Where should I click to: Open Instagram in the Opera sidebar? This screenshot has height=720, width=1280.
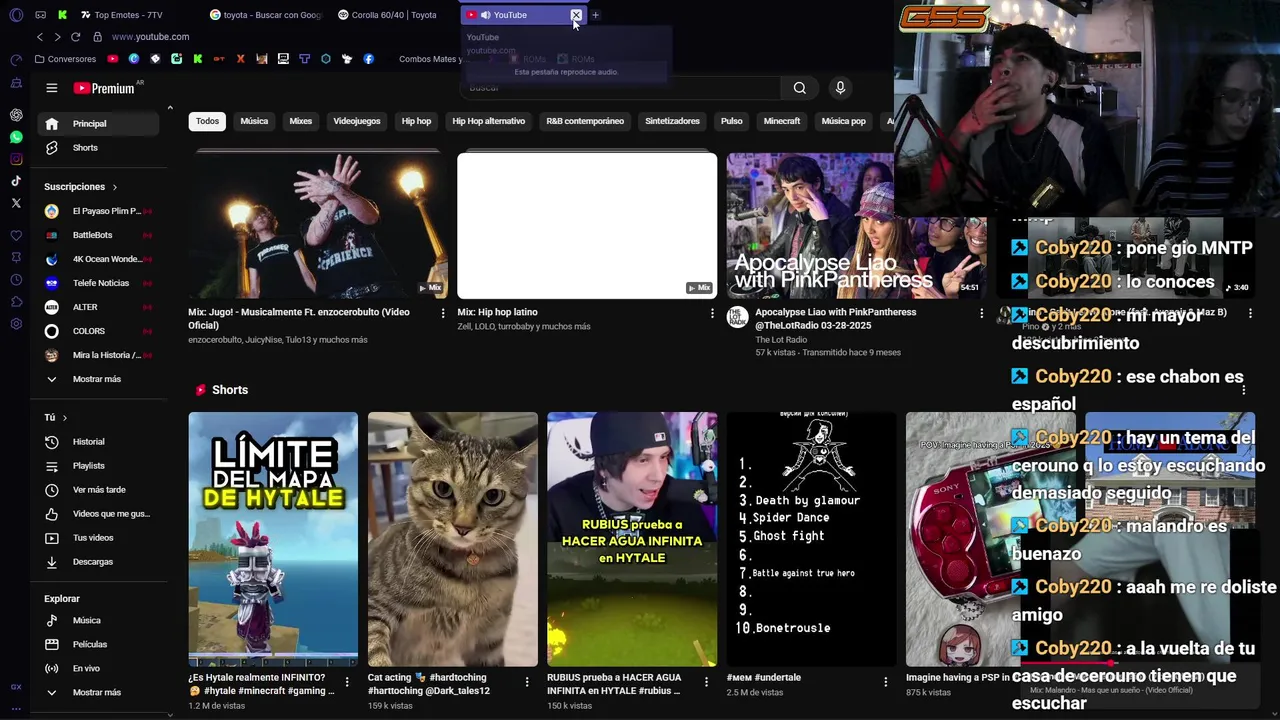16,159
